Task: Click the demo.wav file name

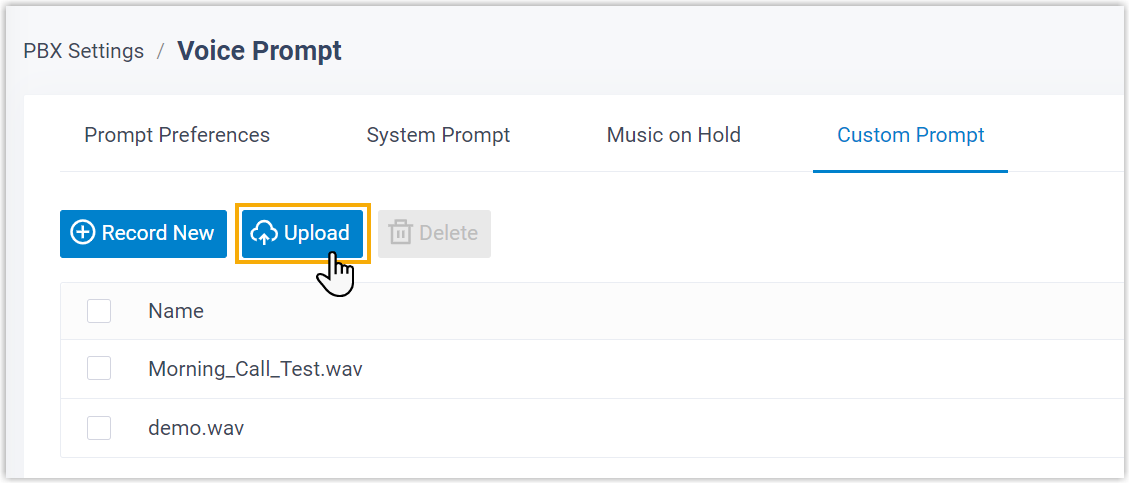Action: (x=196, y=428)
